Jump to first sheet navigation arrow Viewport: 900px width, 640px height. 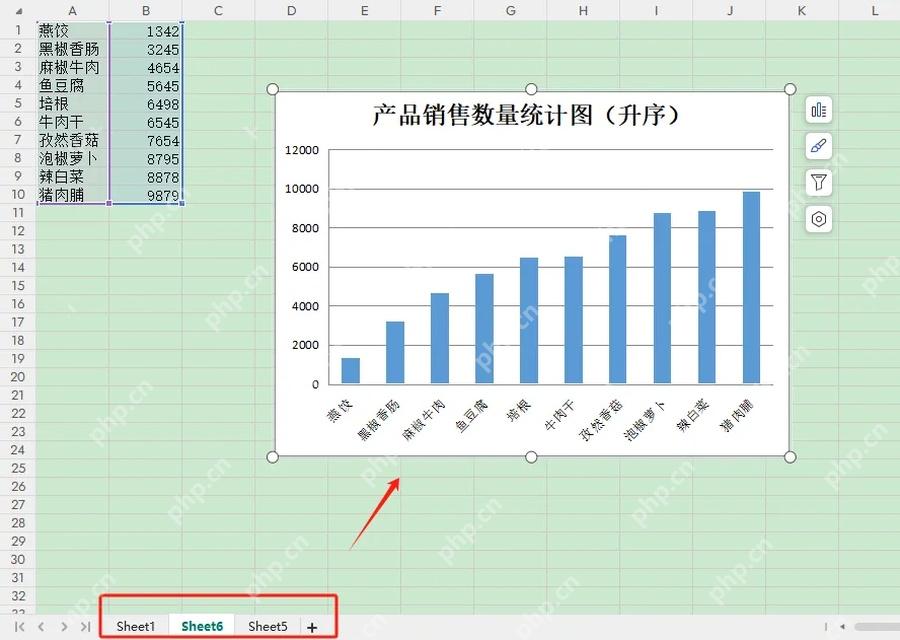tap(20, 627)
